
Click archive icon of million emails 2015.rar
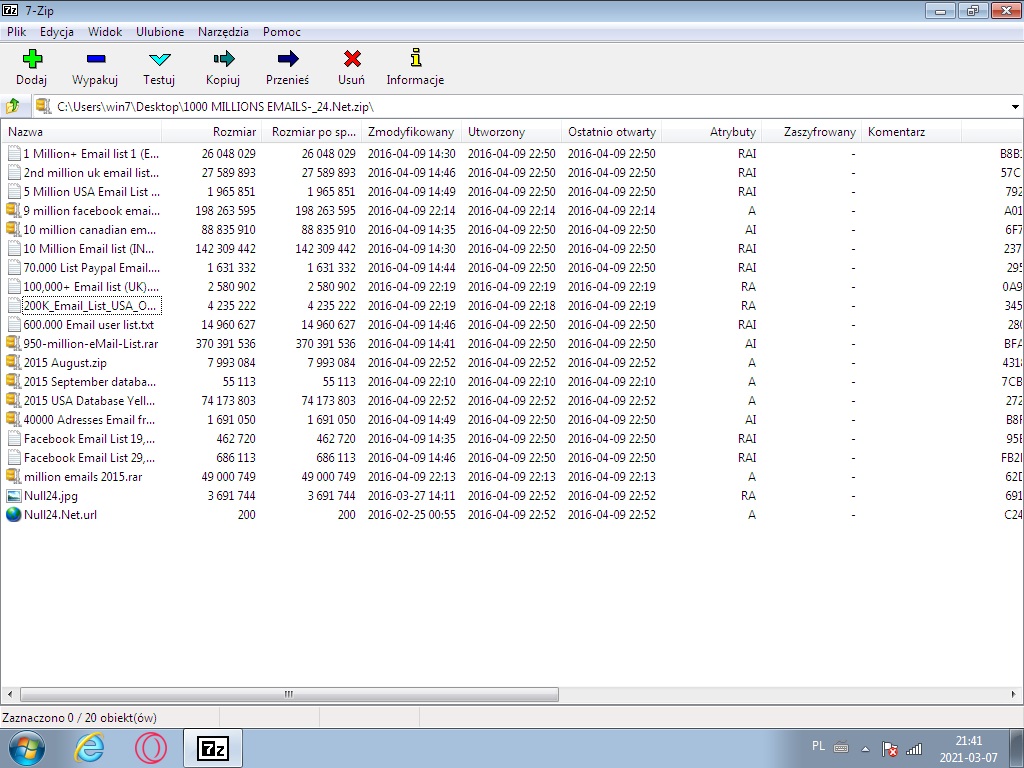pyautogui.click(x=13, y=476)
